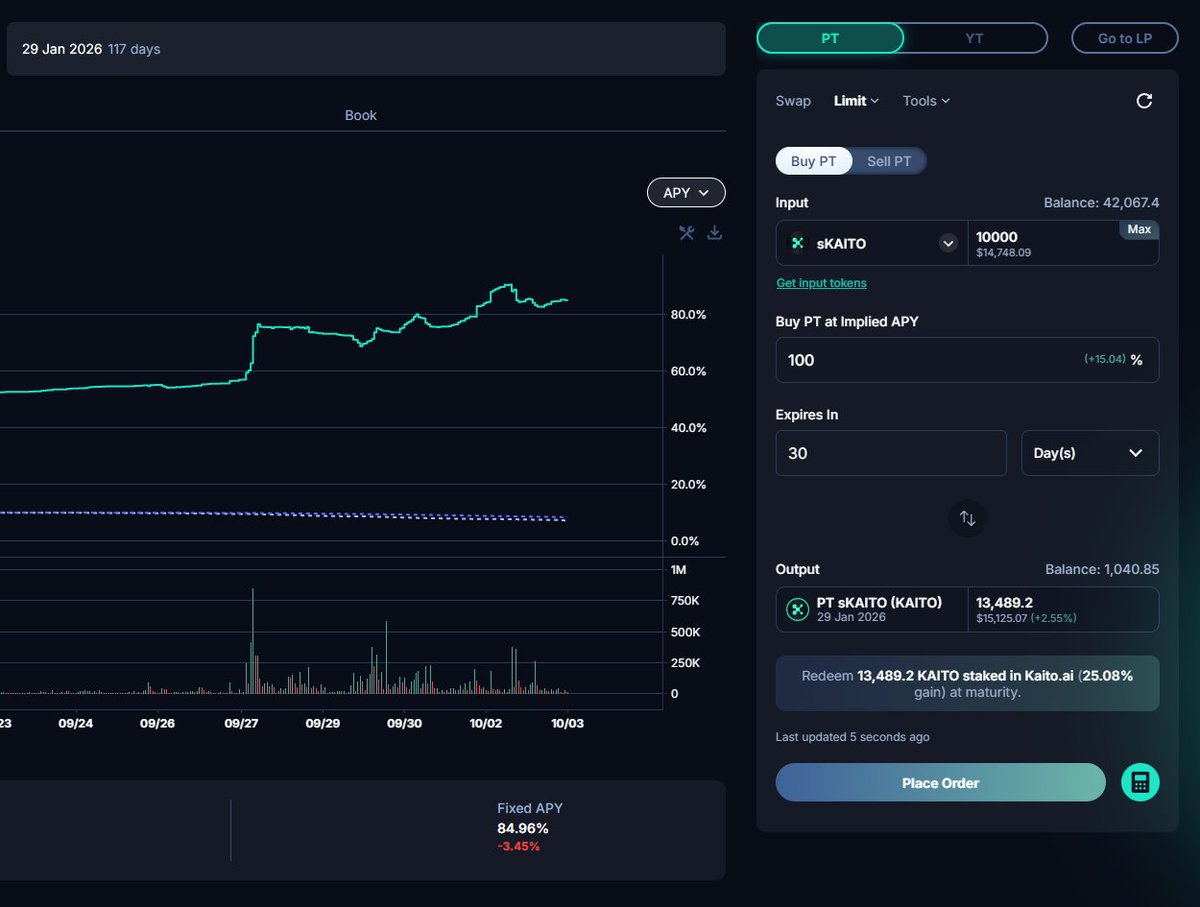The width and height of the screenshot is (1200, 907).
Task: Select the Buy PT option
Action: [814, 161]
